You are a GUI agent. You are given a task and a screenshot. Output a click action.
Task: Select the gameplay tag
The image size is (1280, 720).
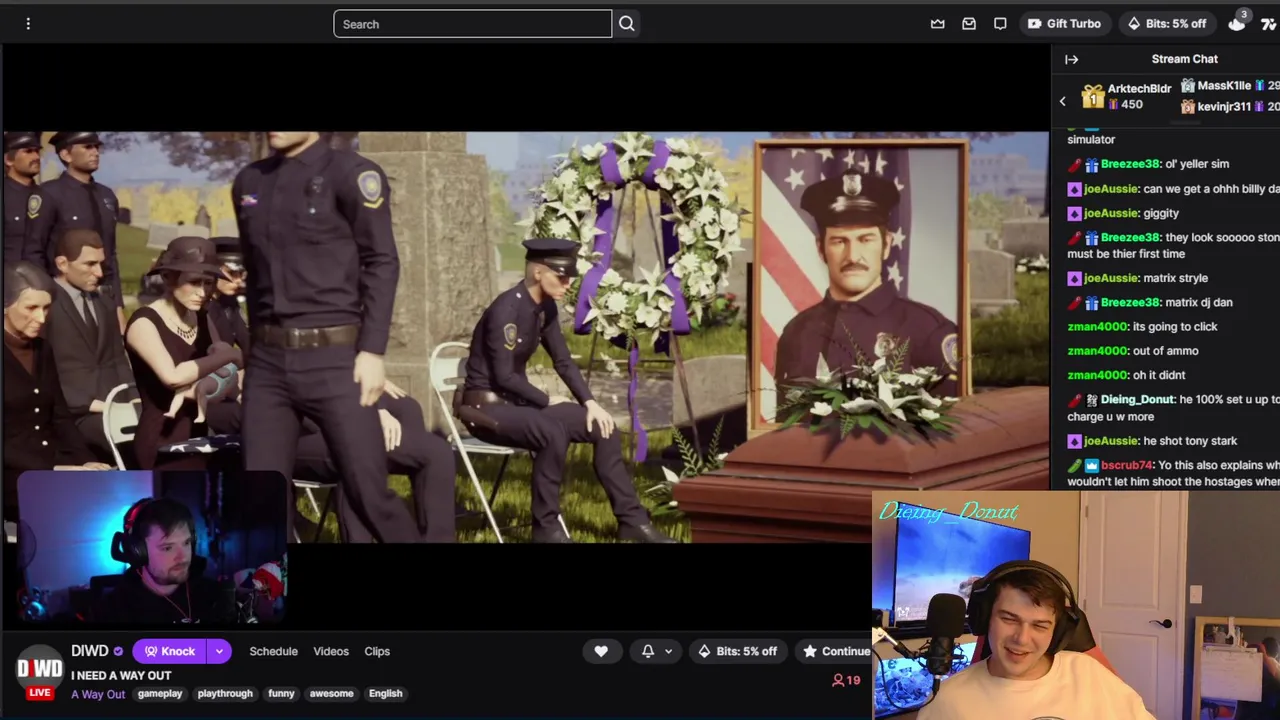point(160,694)
